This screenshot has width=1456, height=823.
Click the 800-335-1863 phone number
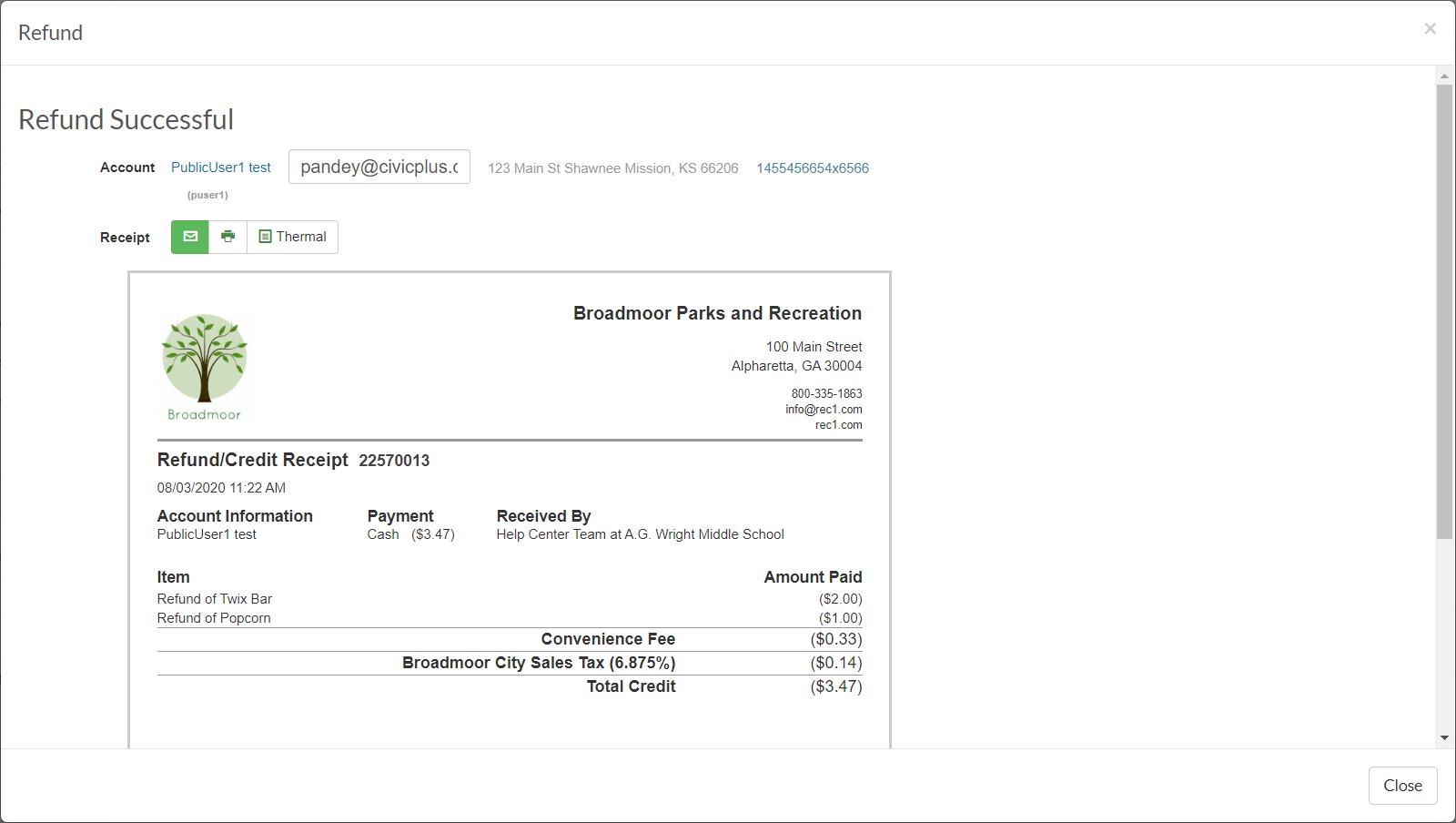pyautogui.click(x=826, y=394)
